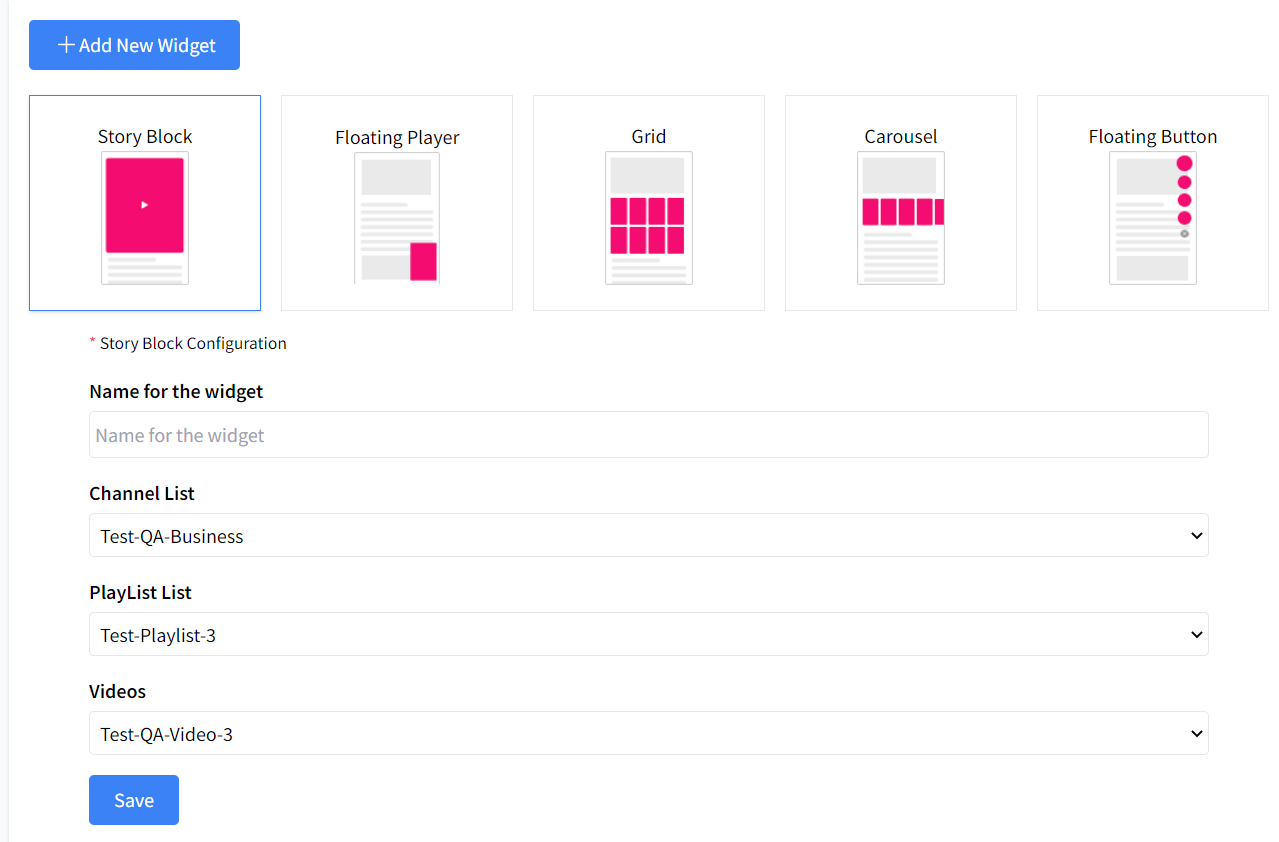Click the pink grid tiles illustration
1279x842 pixels.
tap(648, 226)
